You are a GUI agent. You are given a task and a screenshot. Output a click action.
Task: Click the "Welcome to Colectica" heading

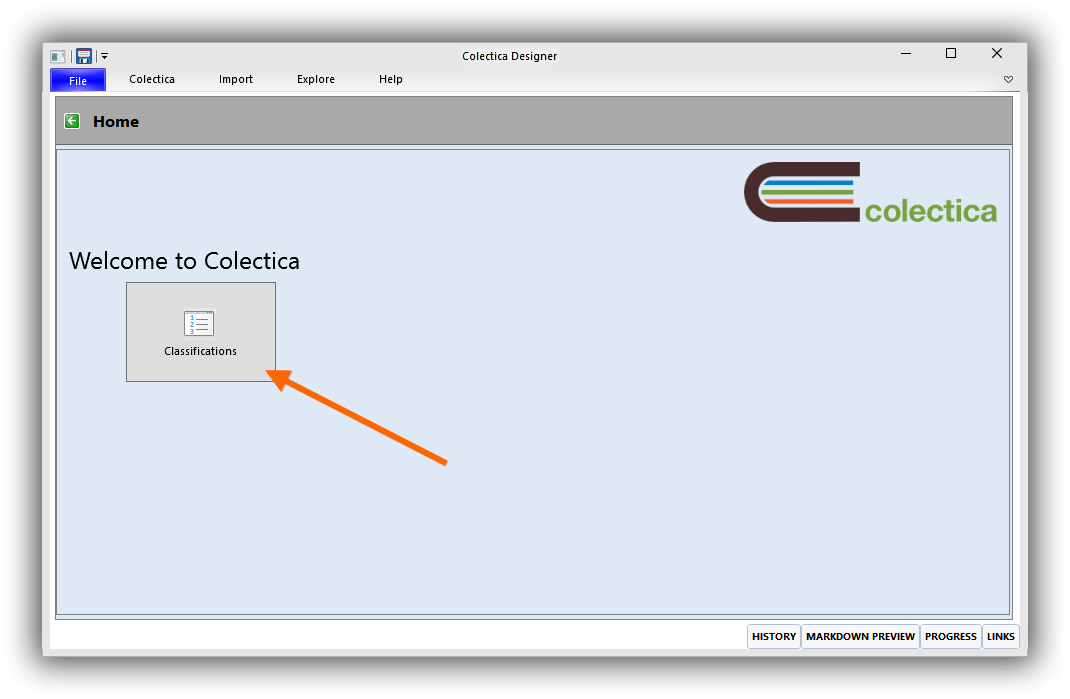(184, 261)
